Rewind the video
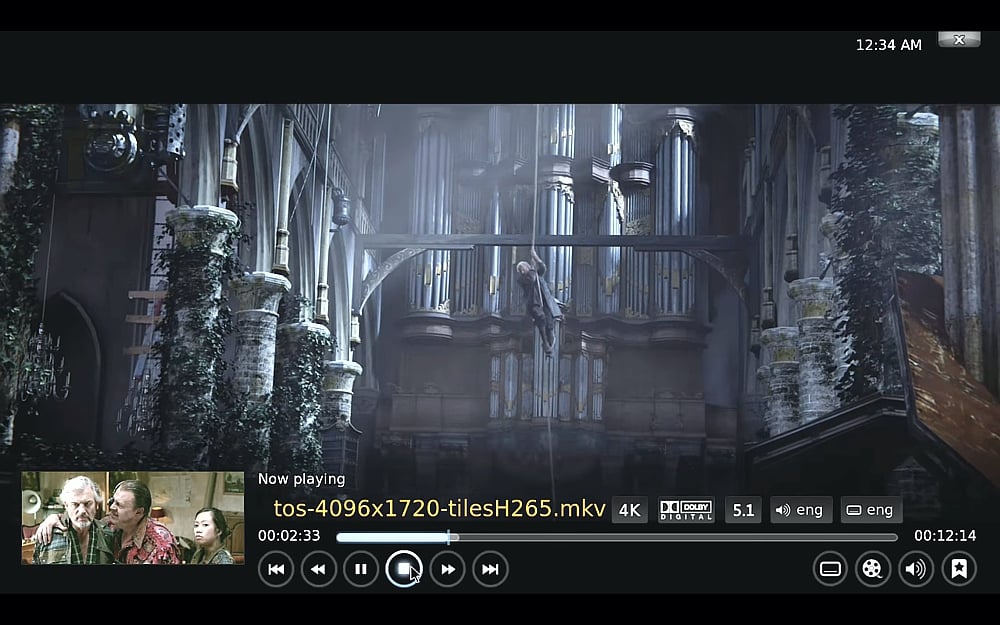Image resolution: width=1000 pixels, height=625 pixels. (x=318, y=569)
